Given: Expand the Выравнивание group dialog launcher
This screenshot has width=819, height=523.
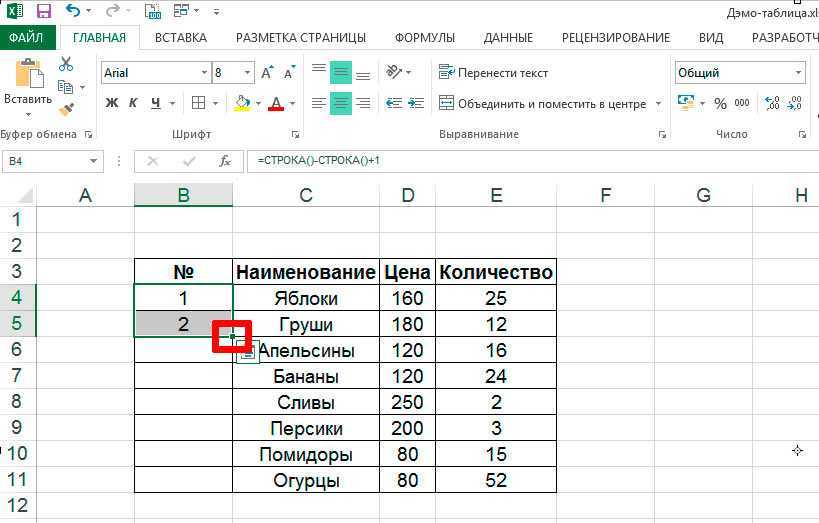Looking at the screenshot, I should point(662,135).
